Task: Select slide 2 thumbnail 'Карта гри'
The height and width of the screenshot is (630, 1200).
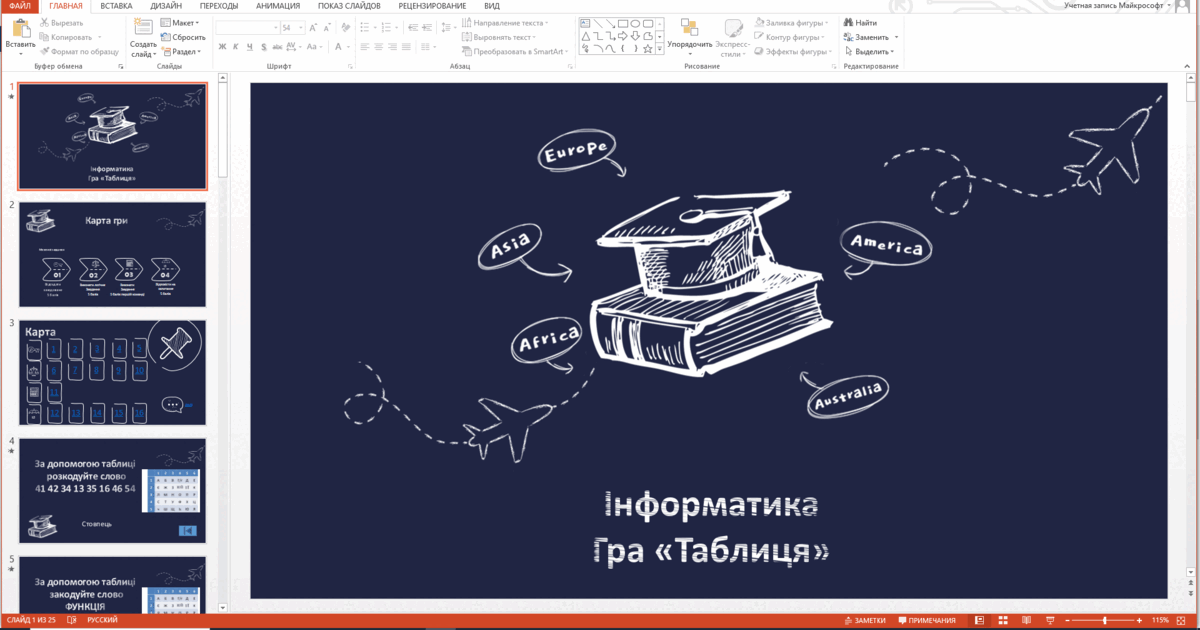Action: [112, 254]
